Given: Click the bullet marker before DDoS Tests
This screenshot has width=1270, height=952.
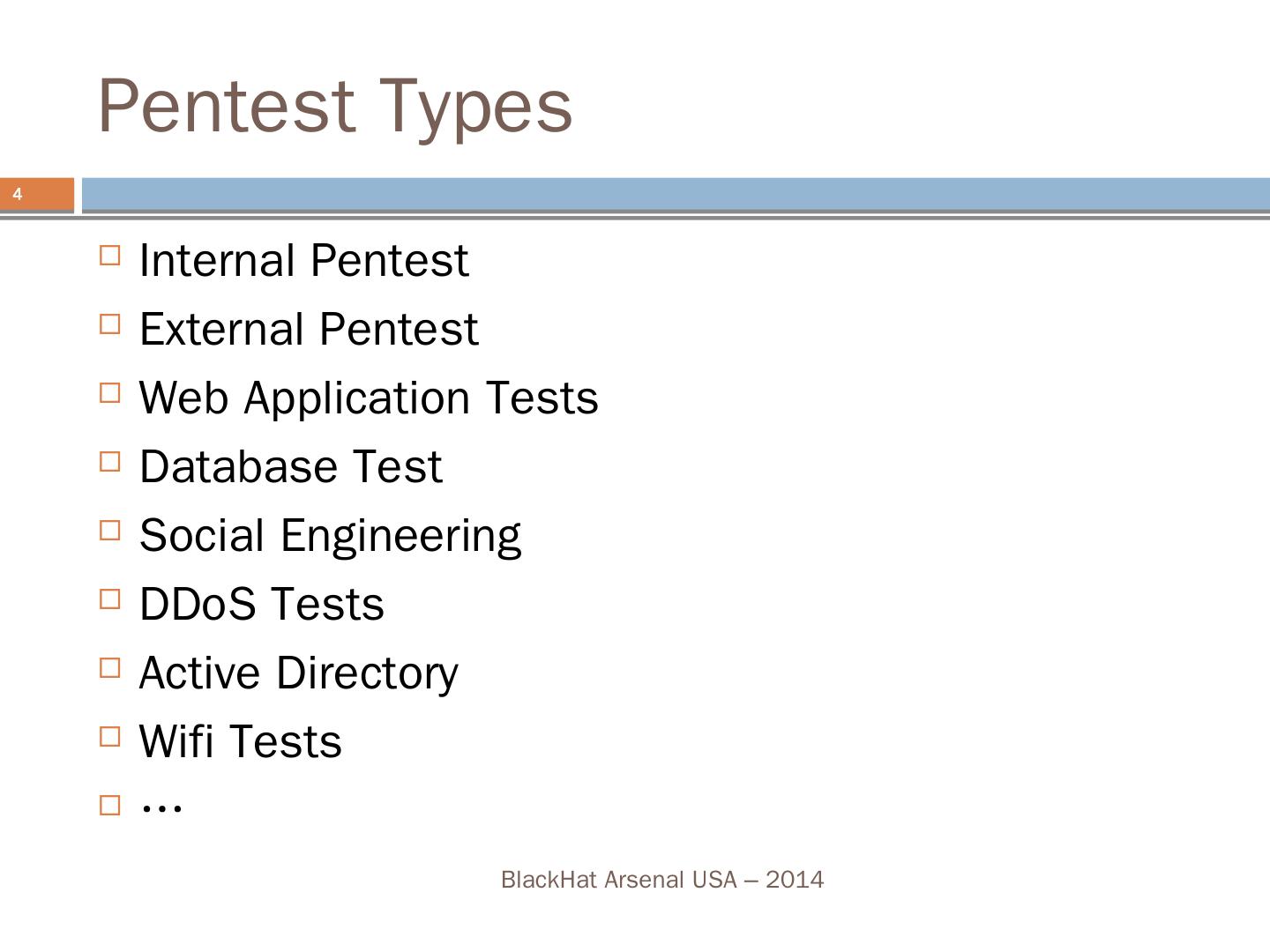Looking at the screenshot, I should tap(109, 599).
